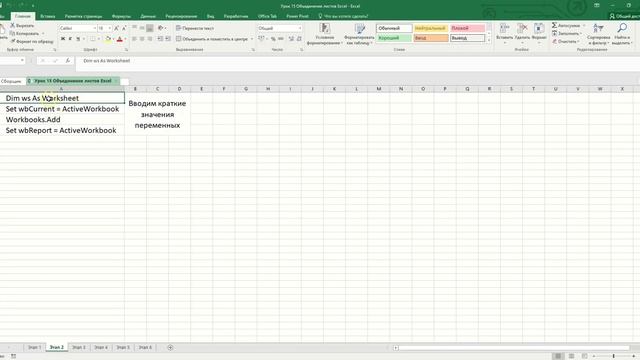Click the Вставить insert cells icon
The image size is (640, 360).
504,29
